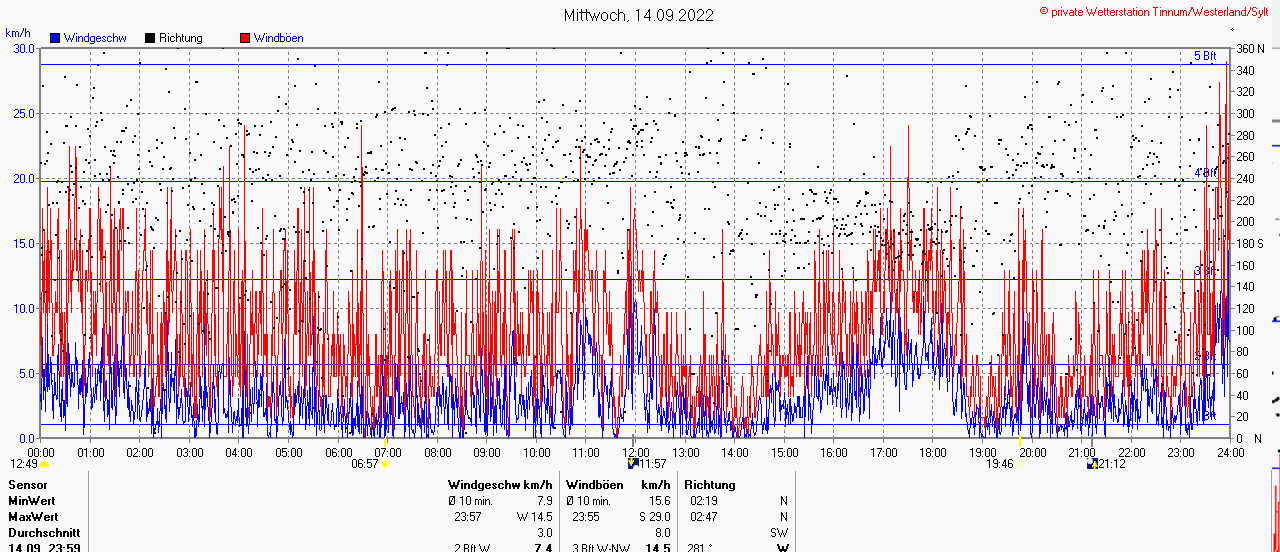The image size is (1280, 552).
Task: Click the 15.6 minimum gust value
Action: pos(660,500)
